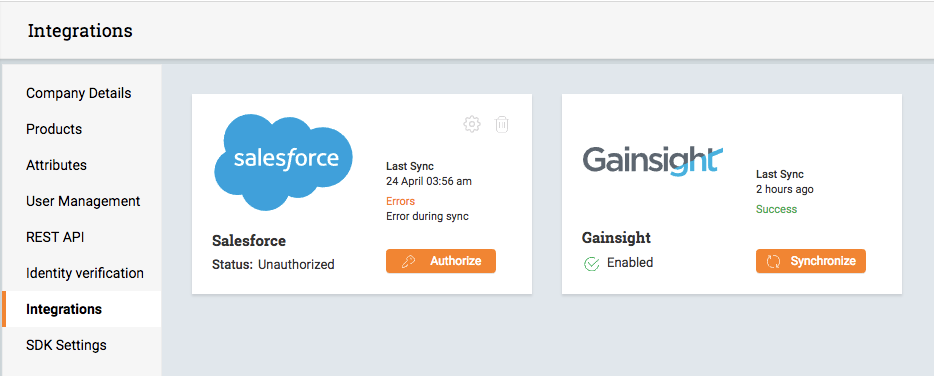Click the Salesforce cloud logo
This screenshot has height=376, width=934.
[284, 163]
